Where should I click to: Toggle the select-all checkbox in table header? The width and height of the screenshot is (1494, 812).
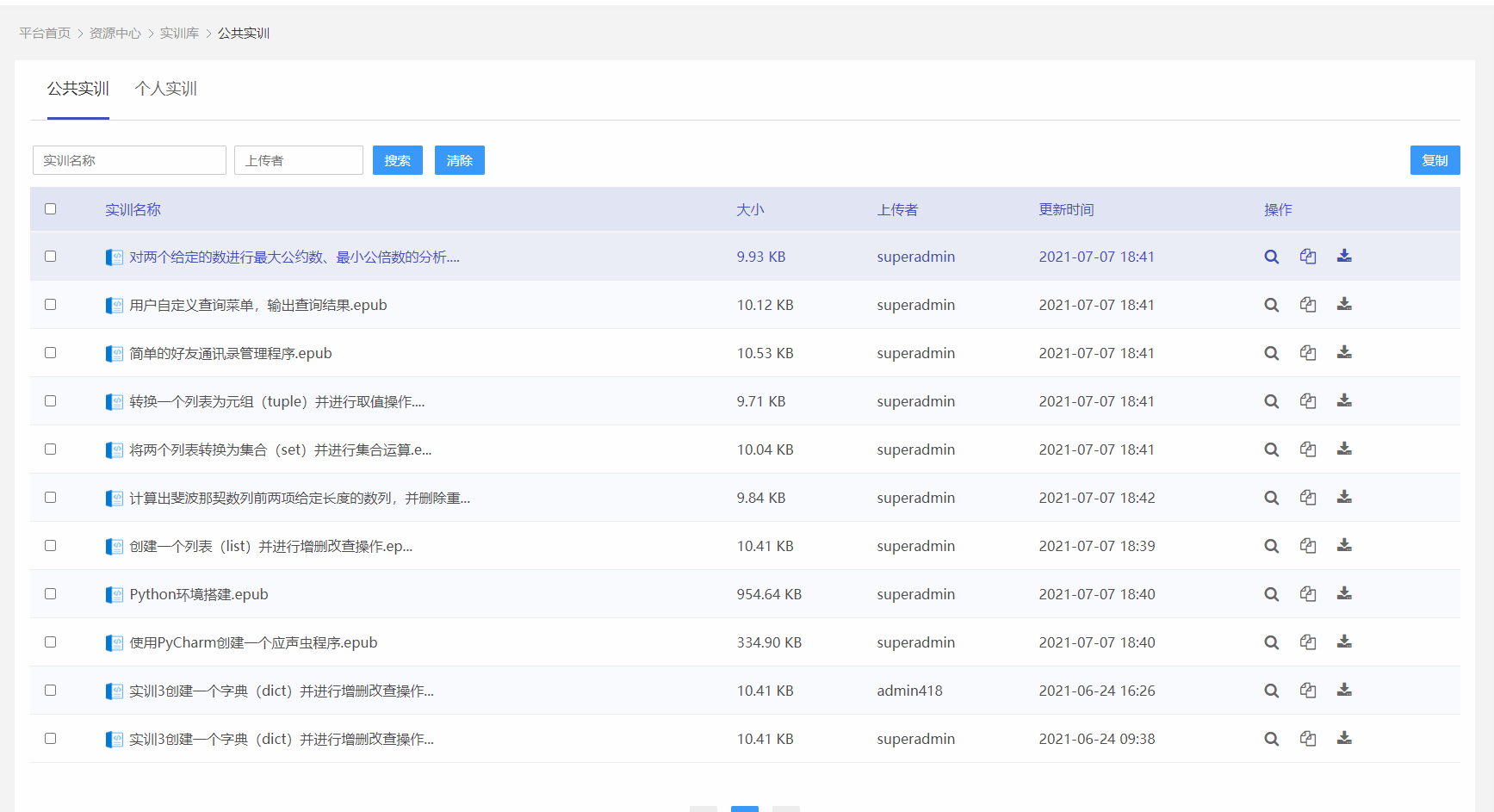(50, 208)
